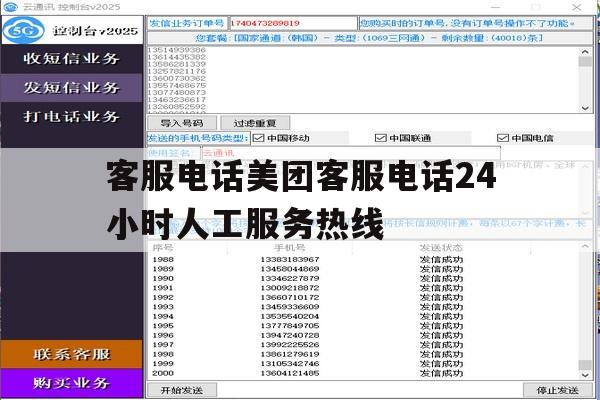Viewport: 600px width, 400px height.
Task: Click the 序号 column header
Action: (163, 248)
